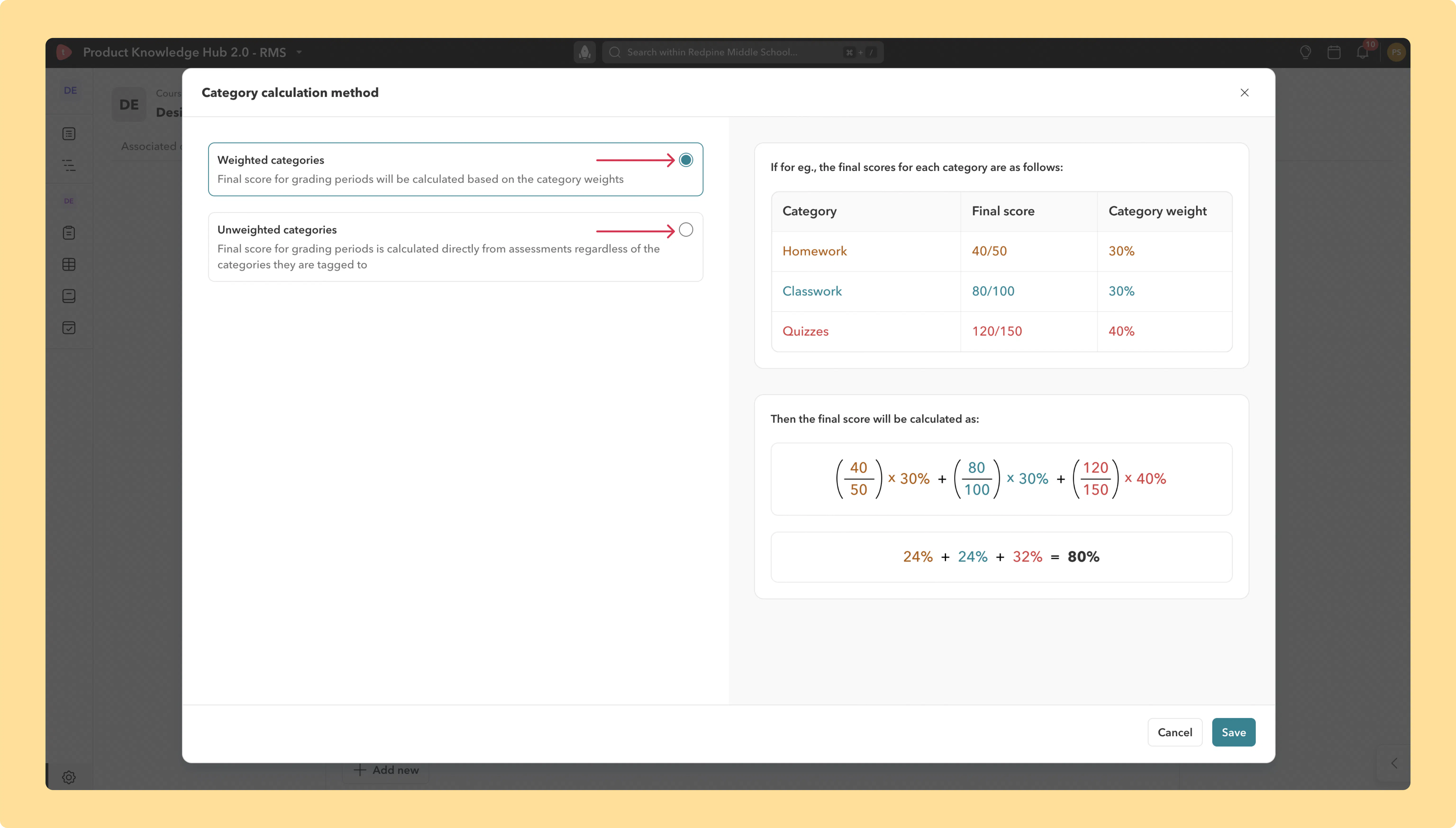The image size is (1456, 828).
Task: Click the Category calculation method title
Action: [290, 93]
